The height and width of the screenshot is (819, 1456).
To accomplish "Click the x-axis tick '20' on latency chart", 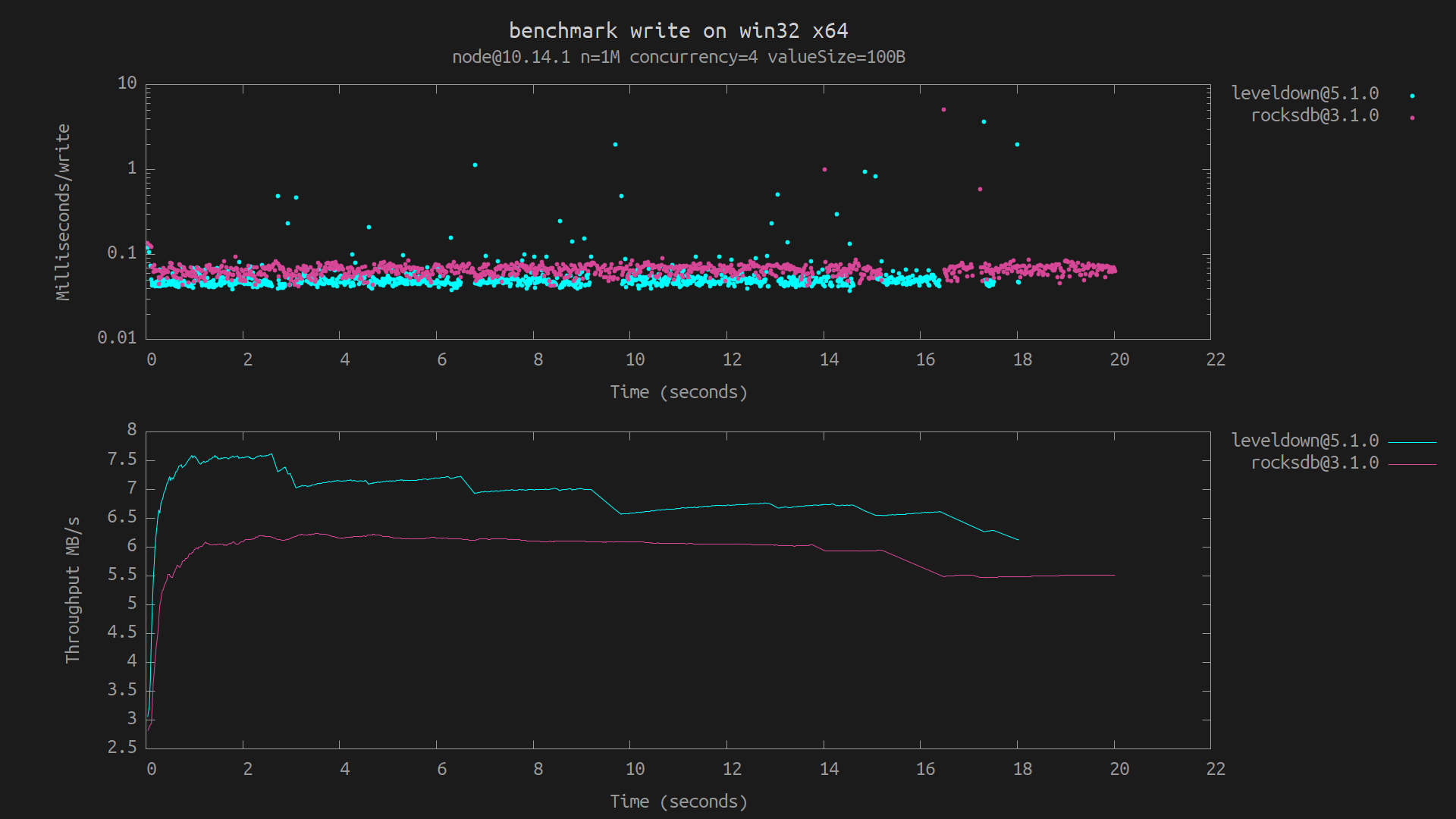I will pos(1119,360).
